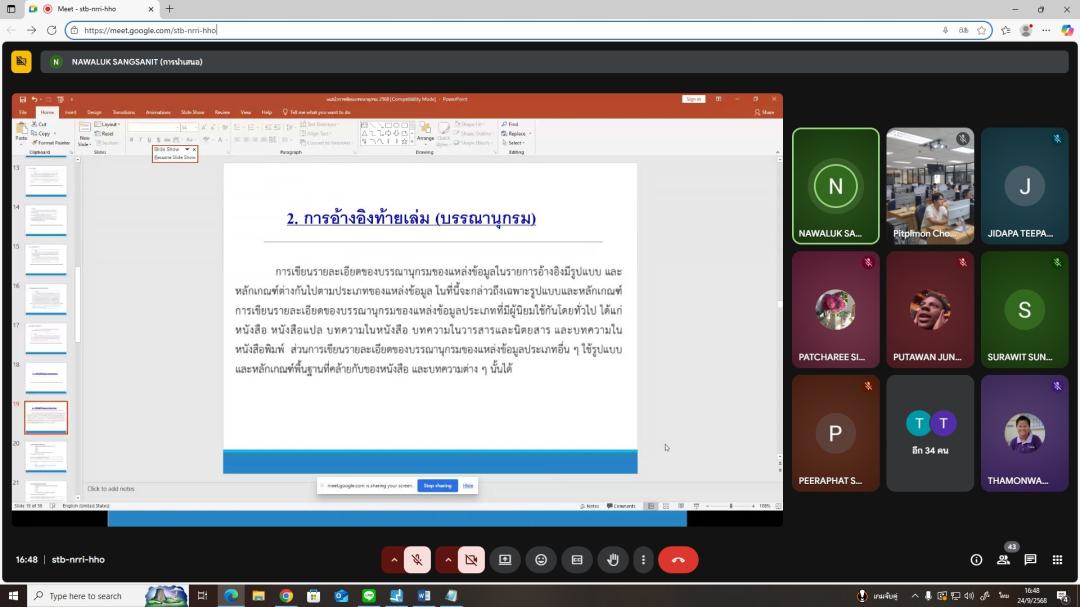The image size is (1080, 607).
Task: Open more options three-dot menu
Action: click(643, 560)
